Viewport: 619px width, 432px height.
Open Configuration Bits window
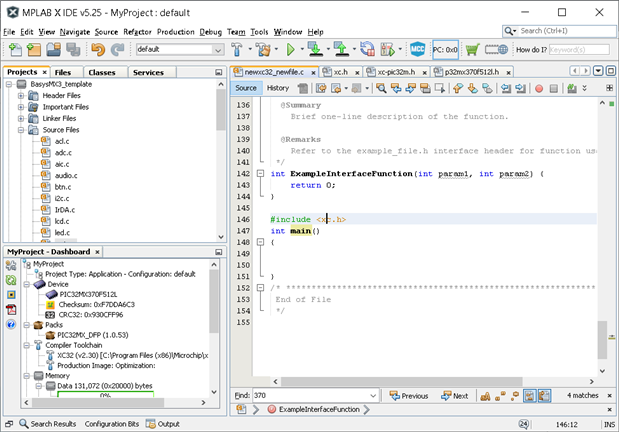(112, 424)
